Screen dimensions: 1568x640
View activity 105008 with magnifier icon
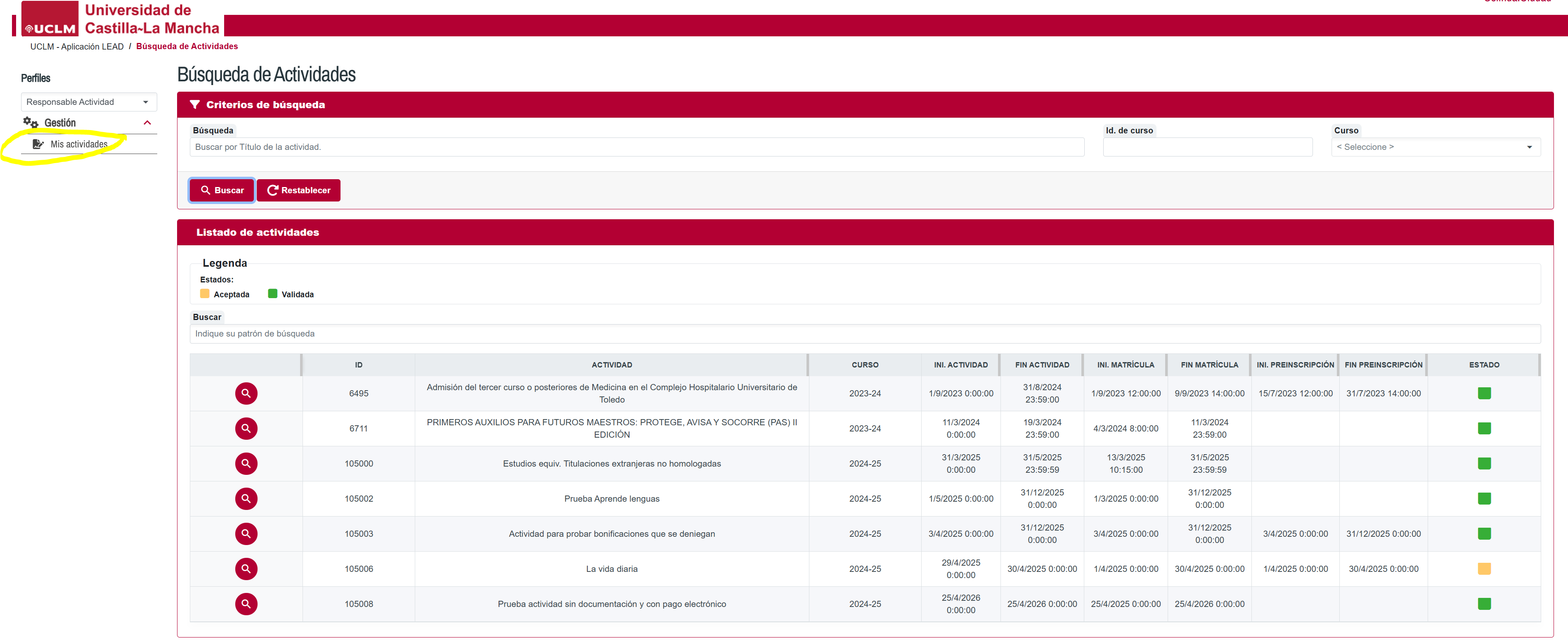click(x=246, y=604)
